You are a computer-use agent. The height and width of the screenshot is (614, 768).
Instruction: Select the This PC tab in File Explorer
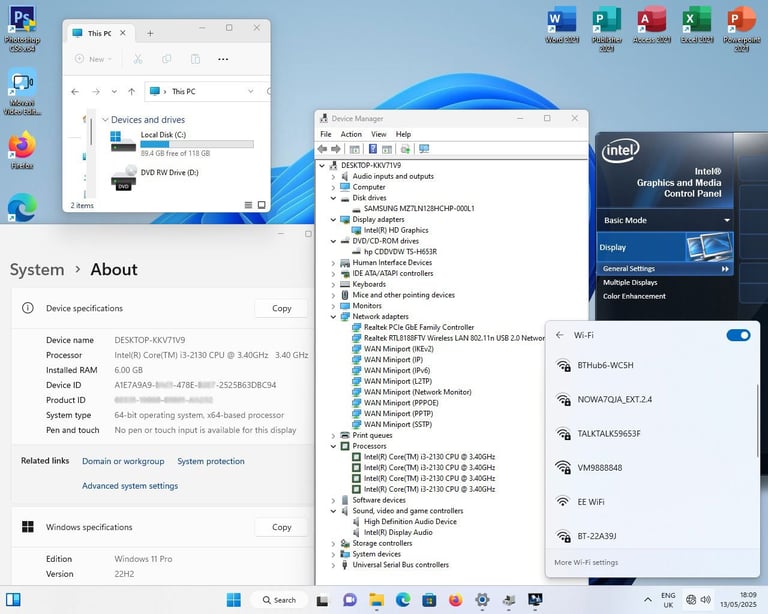99,33
